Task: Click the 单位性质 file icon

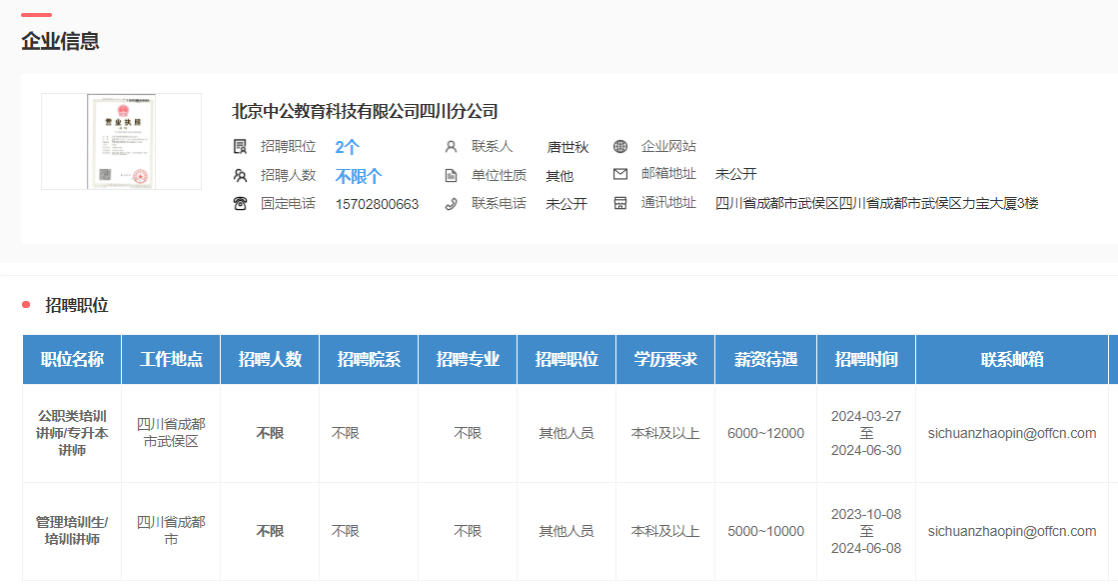Action: [451, 176]
